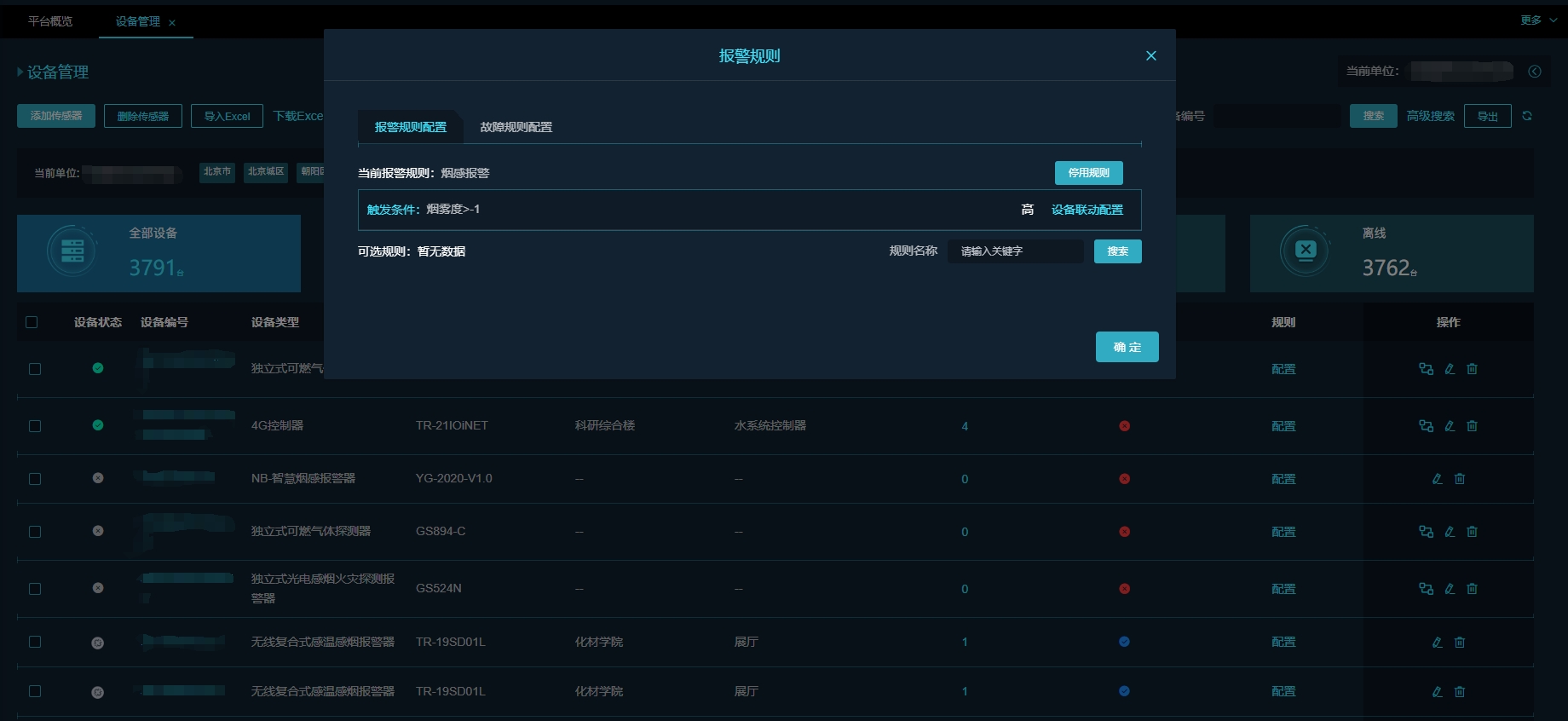
Task: Click the grey offline status icon in the NB-智慧烟感报警器 row
Action: (x=98, y=478)
